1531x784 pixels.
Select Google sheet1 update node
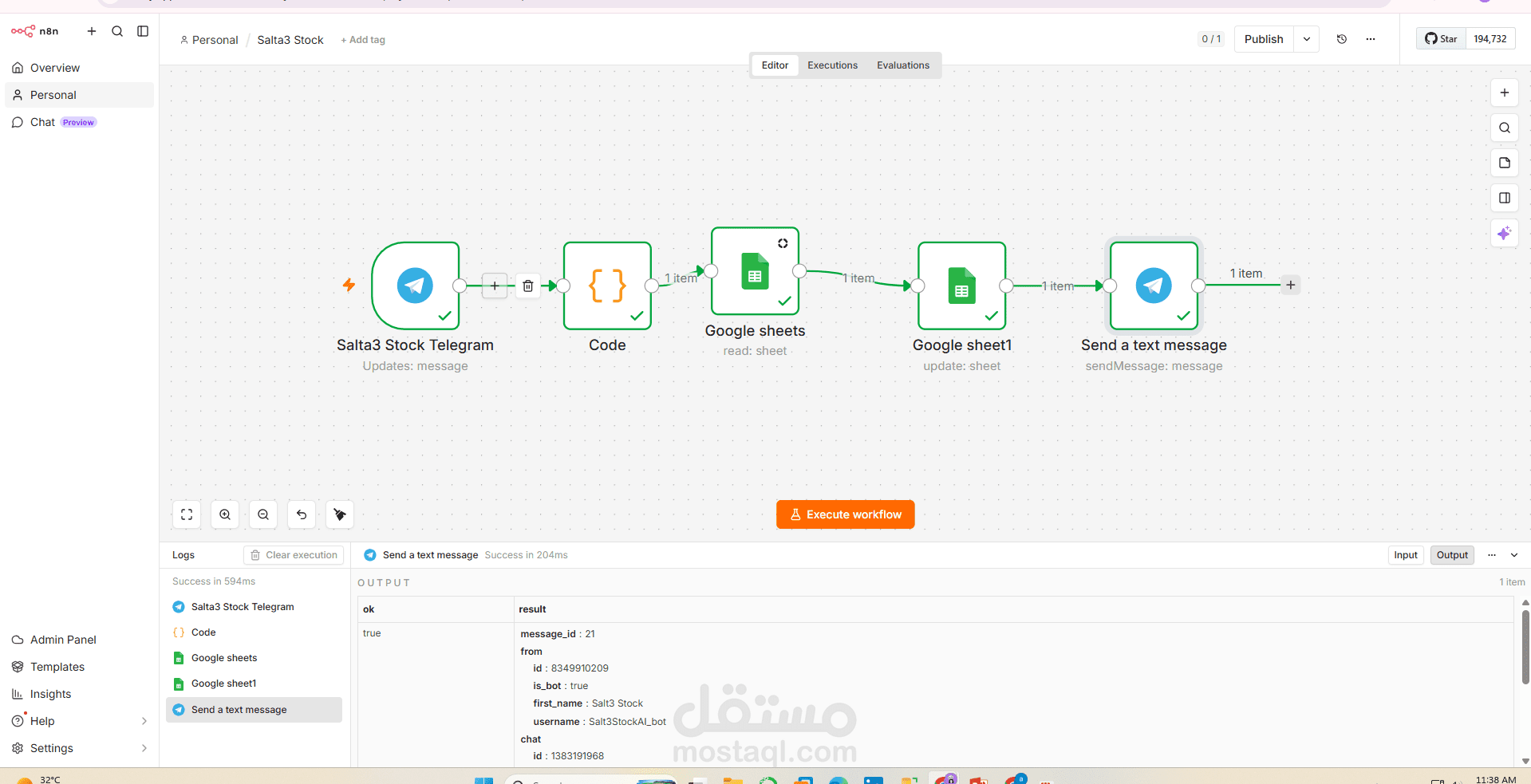click(x=962, y=286)
